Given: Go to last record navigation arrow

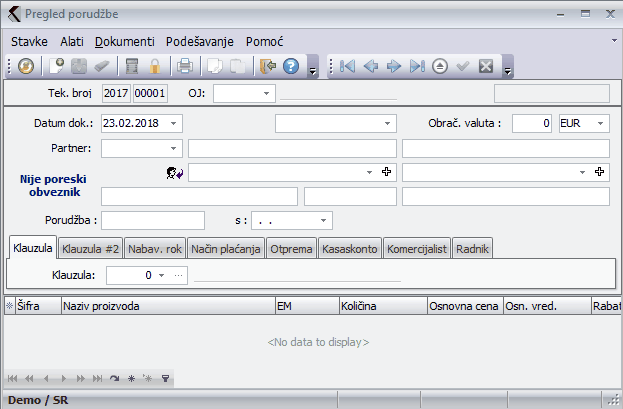Looking at the screenshot, I should tap(417, 67).
